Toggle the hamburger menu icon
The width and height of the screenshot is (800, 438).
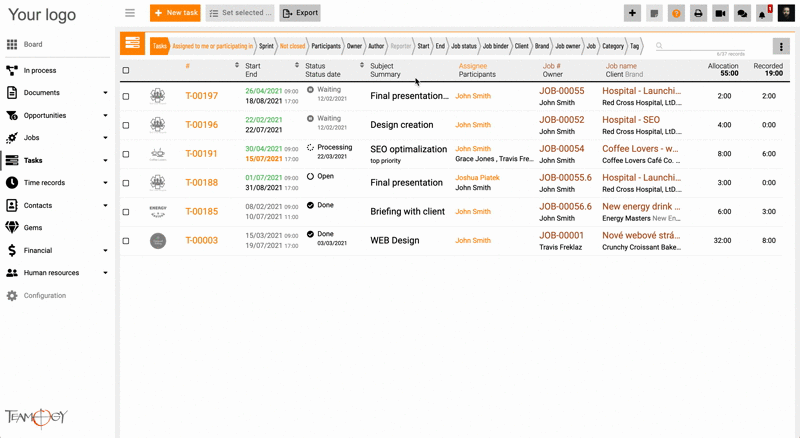pos(130,13)
